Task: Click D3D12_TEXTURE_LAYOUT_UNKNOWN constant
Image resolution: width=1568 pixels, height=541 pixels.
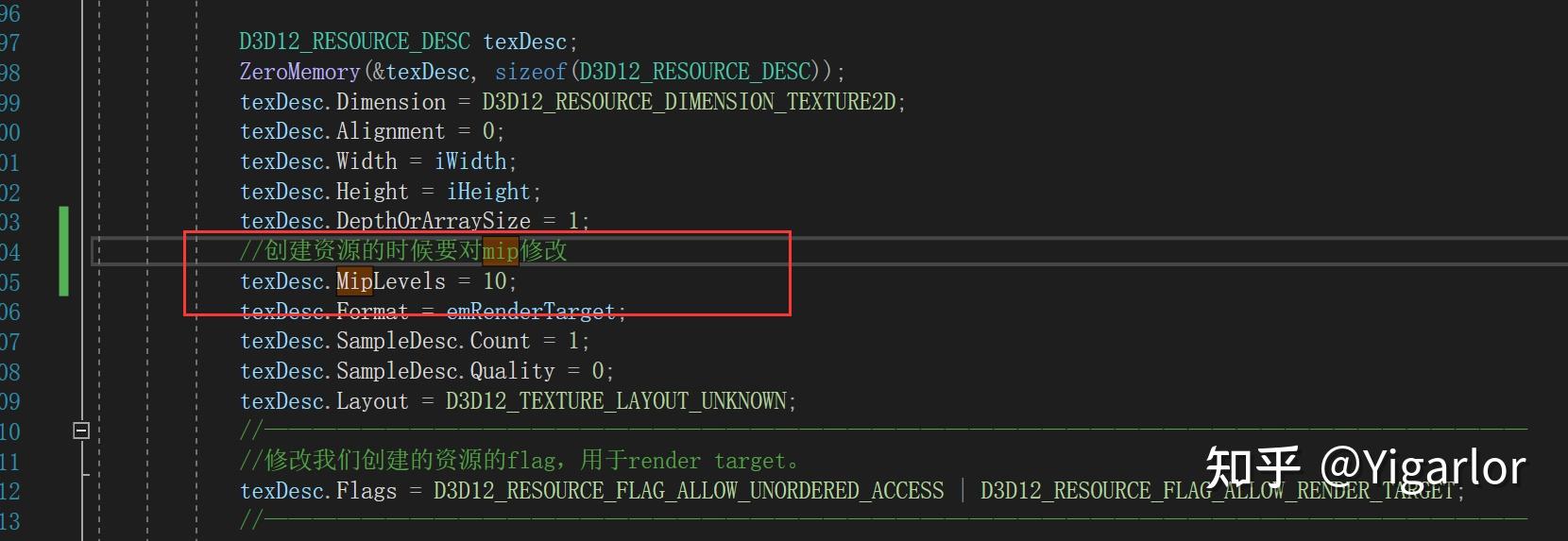Action: tap(618, 401)
